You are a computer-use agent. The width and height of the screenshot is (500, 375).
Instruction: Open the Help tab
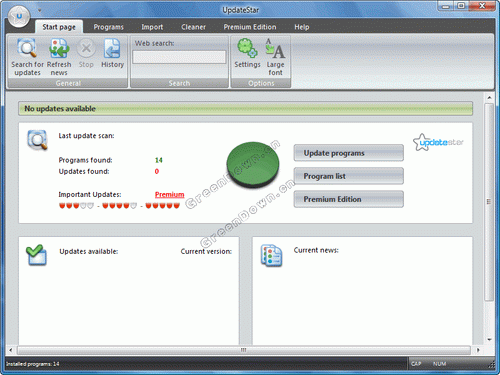(302, 27)
